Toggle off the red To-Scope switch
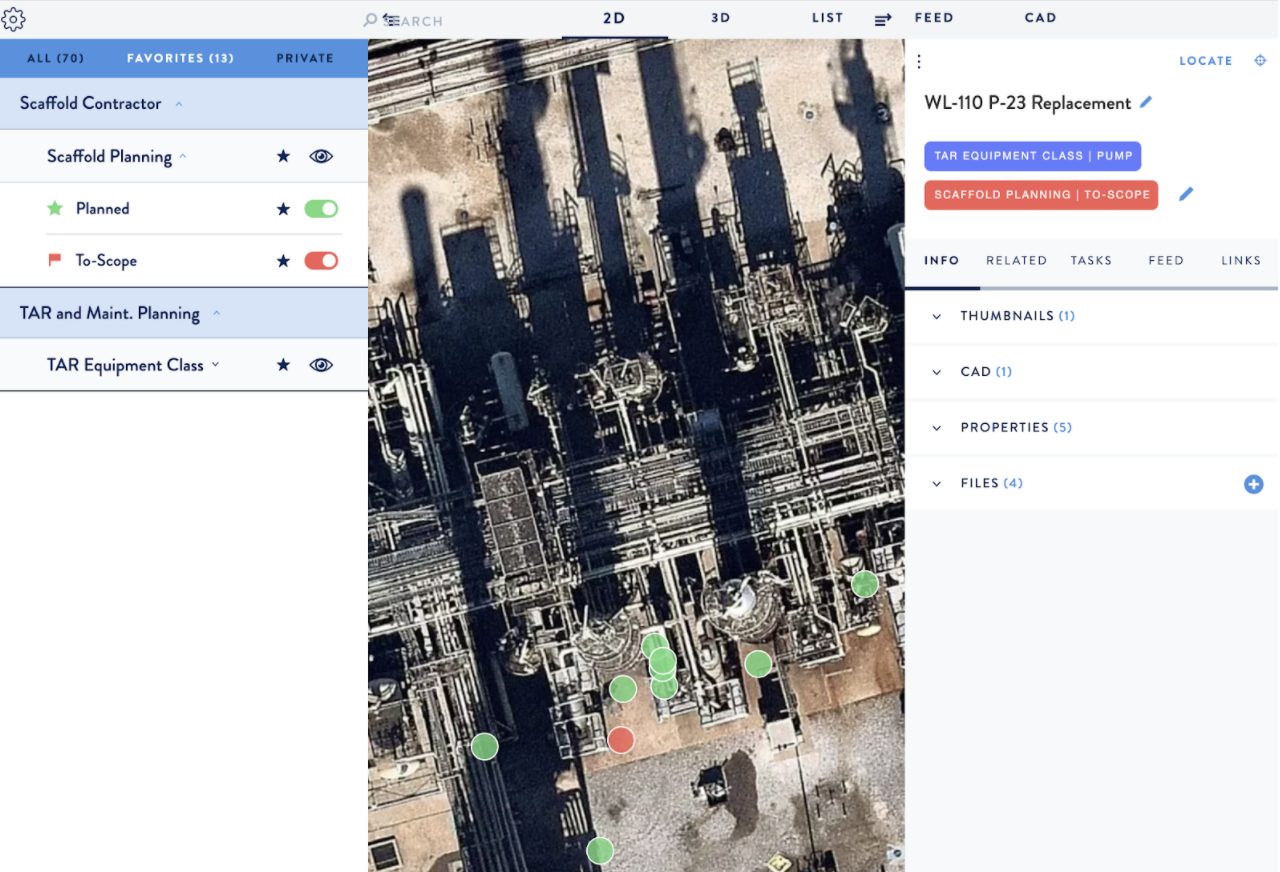The width and height of the screenshot is (1280, 872). (x=321, y=261)
